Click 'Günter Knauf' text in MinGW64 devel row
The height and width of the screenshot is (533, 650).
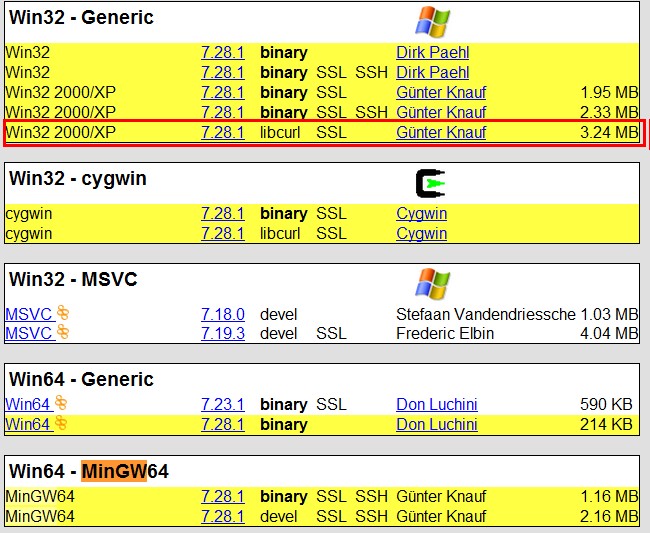click(x=441, y=516)
